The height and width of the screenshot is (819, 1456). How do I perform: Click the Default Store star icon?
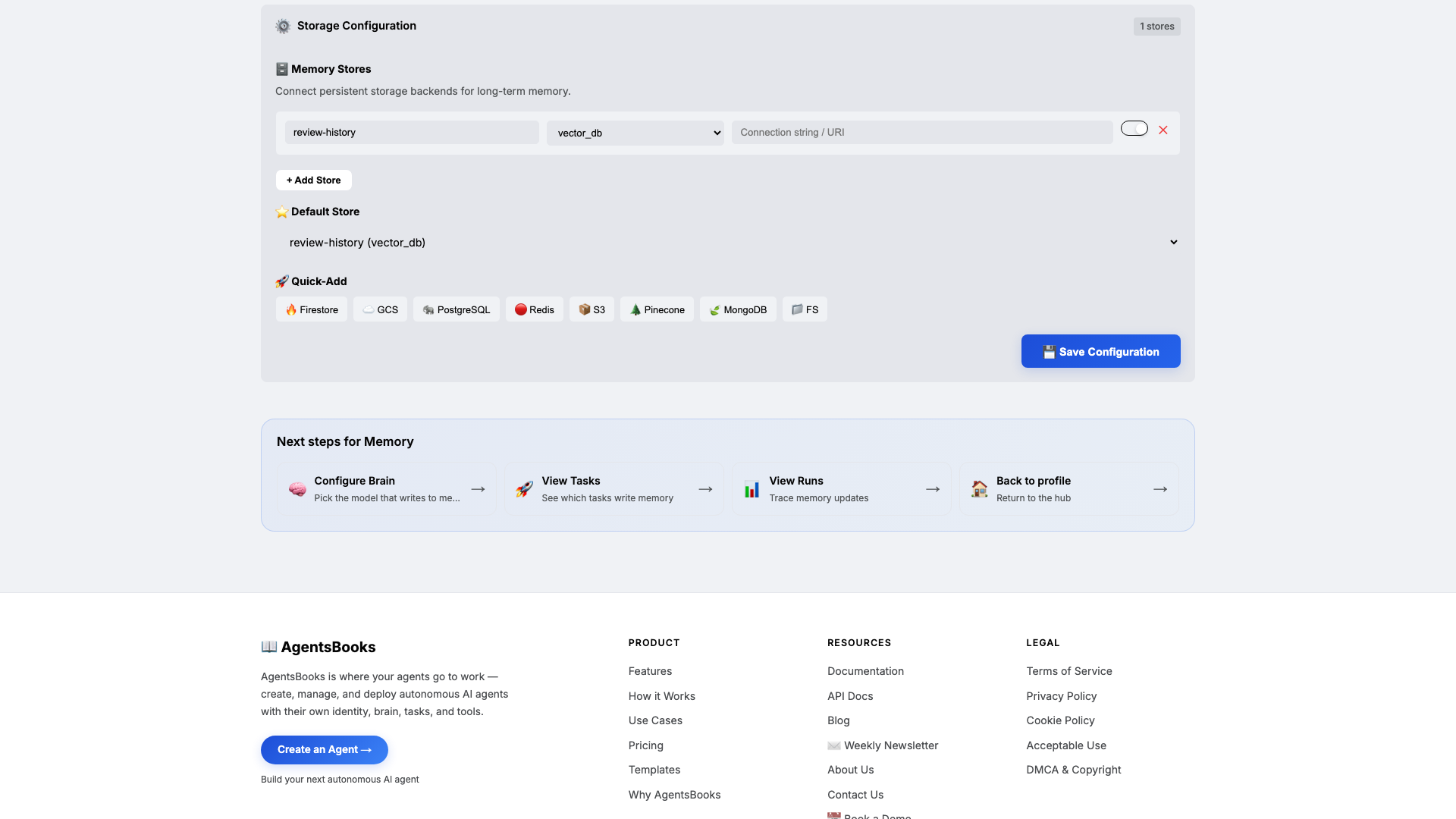pyautogui.click(x=282, y=212)
